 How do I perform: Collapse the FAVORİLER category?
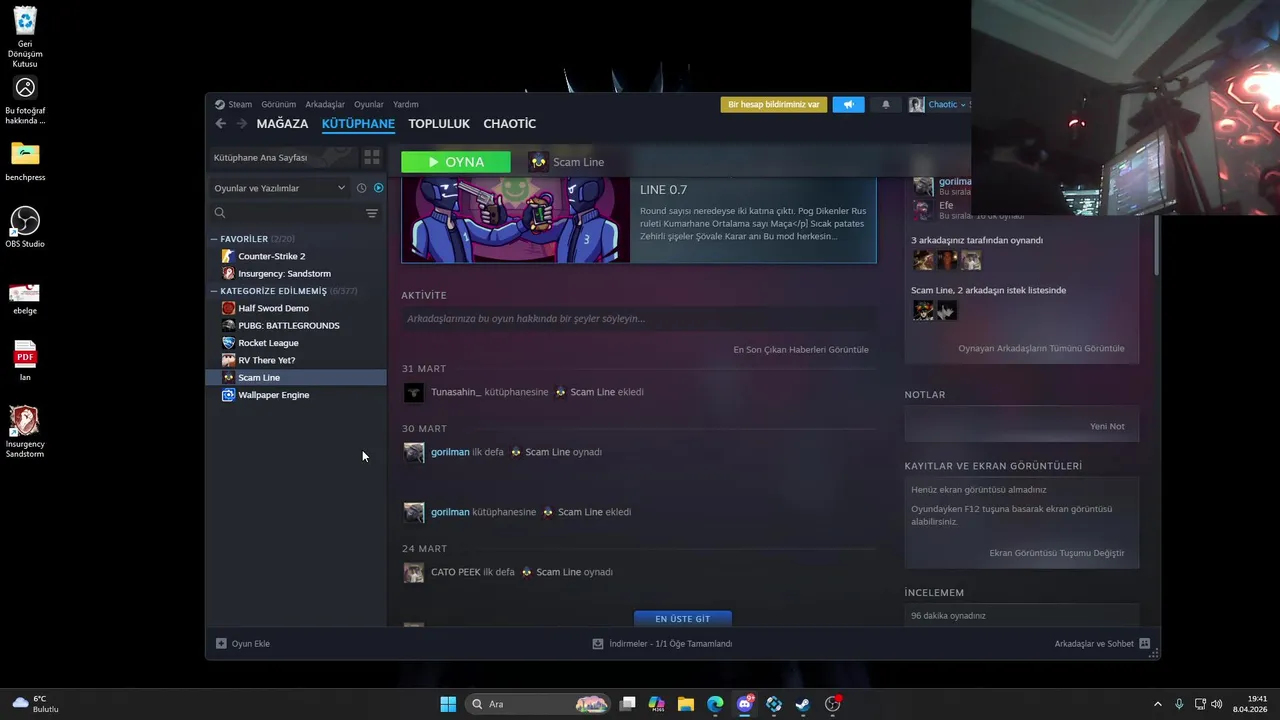[x=213, y=239]
